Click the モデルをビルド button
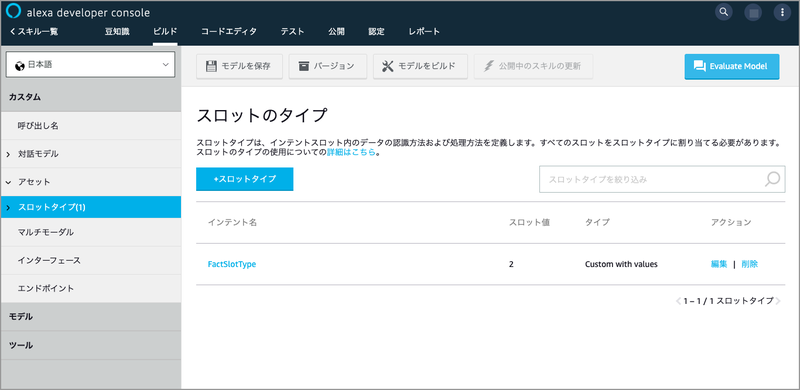Image resolution: width=800 pixels, height=390 pixels. point(420,66)
